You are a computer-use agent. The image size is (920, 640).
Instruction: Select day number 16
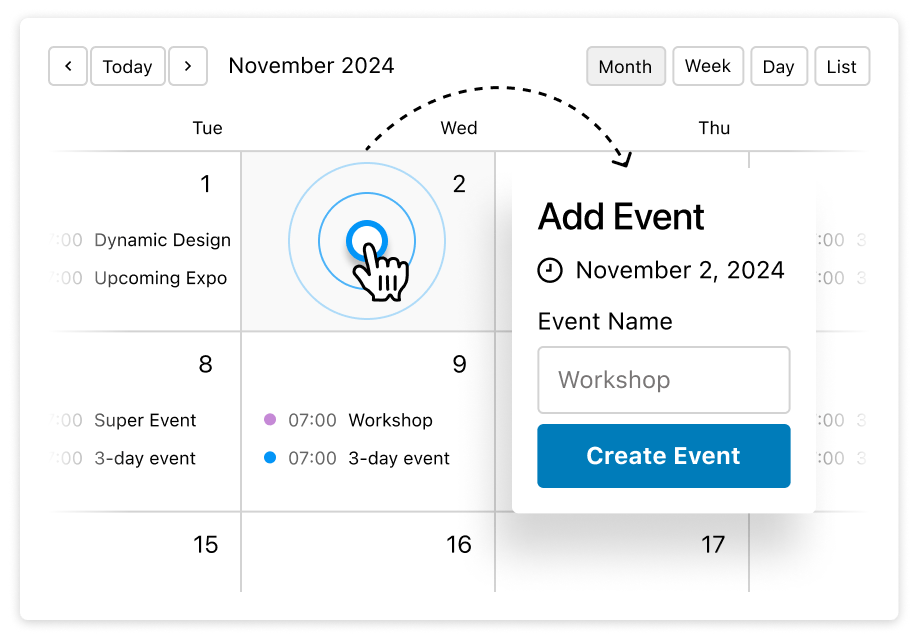459,545
